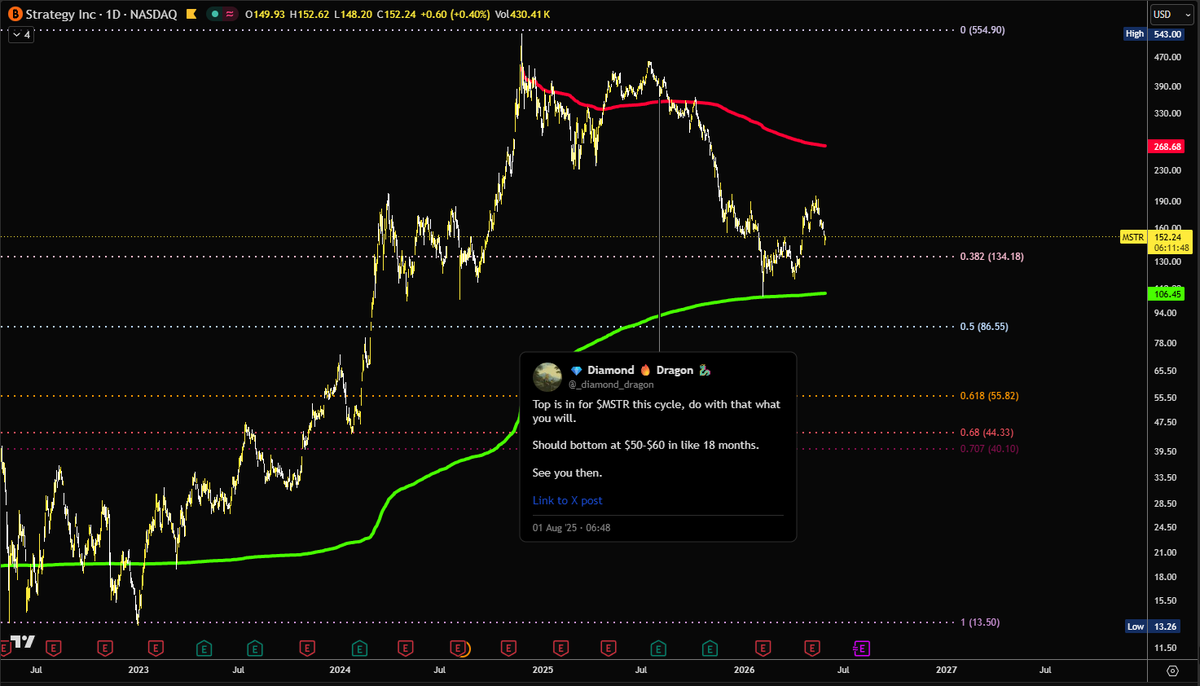The height and width of the screenshot is (686, 1200).
Task: Click the yellow flag icon beside NASDAQ
Action: coord(190,15)
